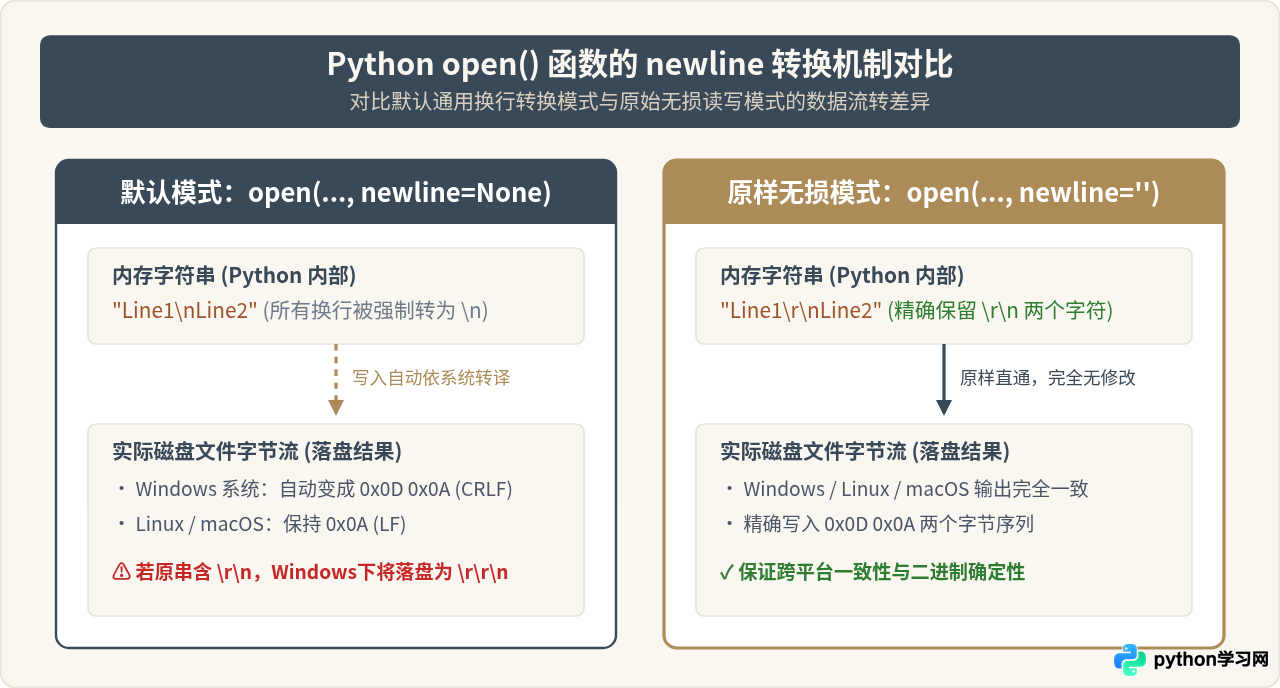Screen dimensions: 1280x688
Task: Click the line Windows 系统：自动变成 0x0D 0x0A (CRLF)
Action: click(324, 489)
